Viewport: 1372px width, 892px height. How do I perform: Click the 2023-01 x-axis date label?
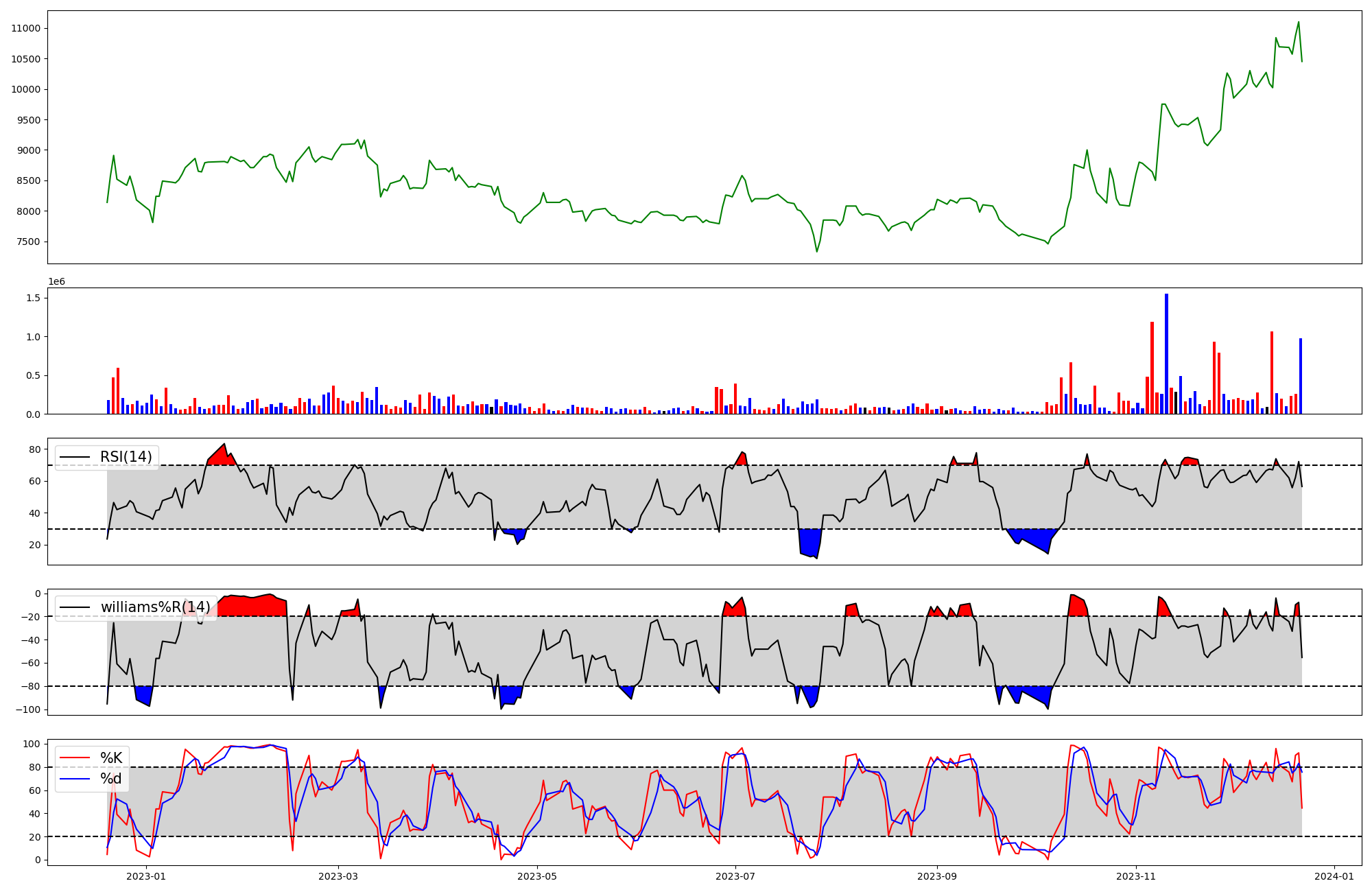coord(146,876)
